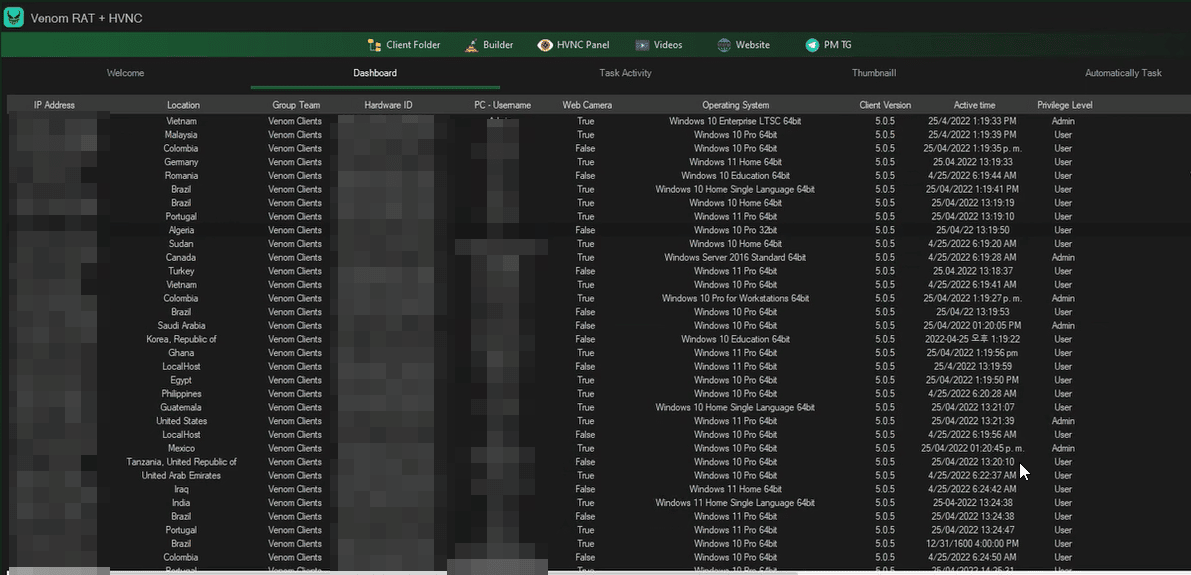Click the Admin privilege cell in Canada row
The width and height of the screenshot is (1191, 575).
(1063, 257)
